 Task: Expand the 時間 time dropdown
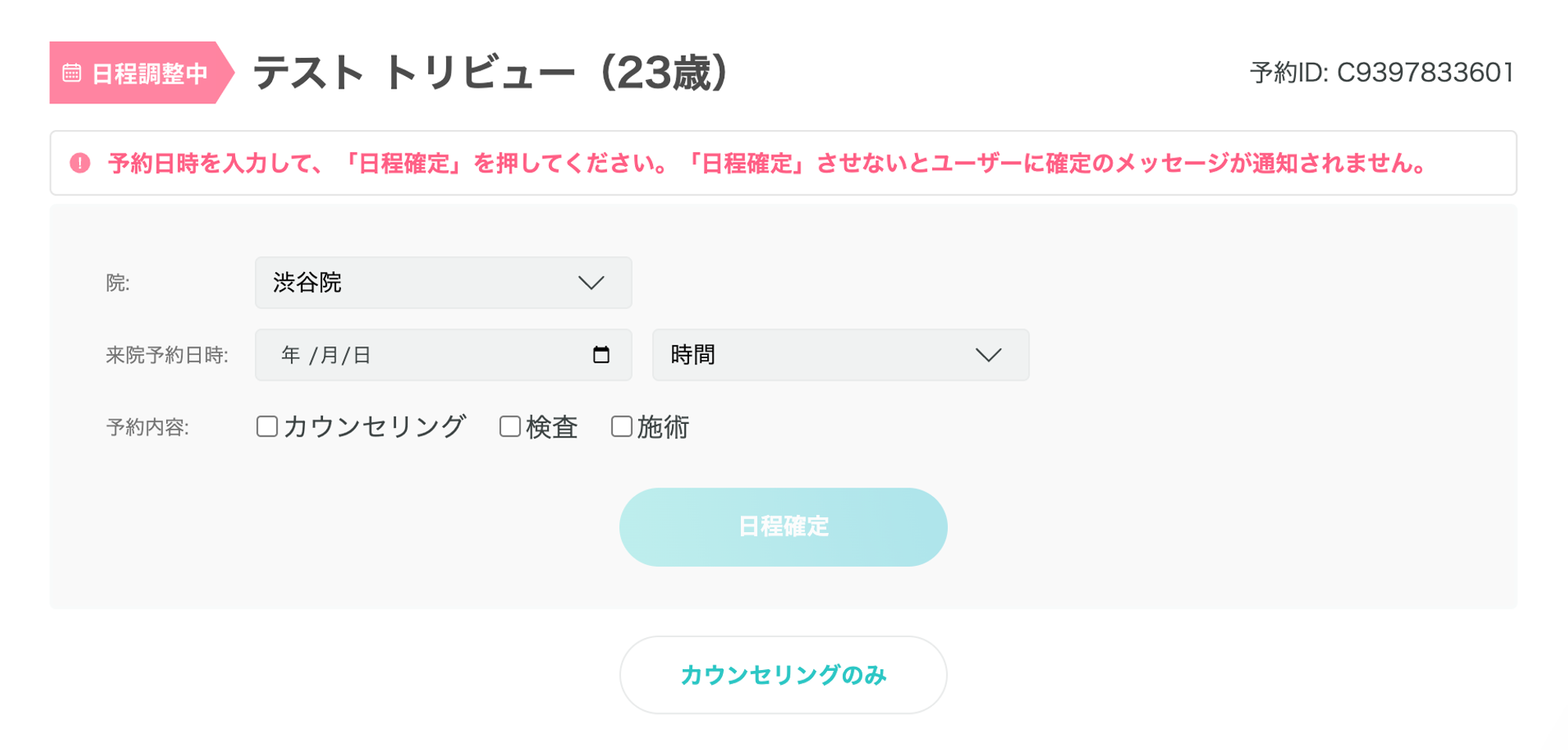tap(840, 355)
